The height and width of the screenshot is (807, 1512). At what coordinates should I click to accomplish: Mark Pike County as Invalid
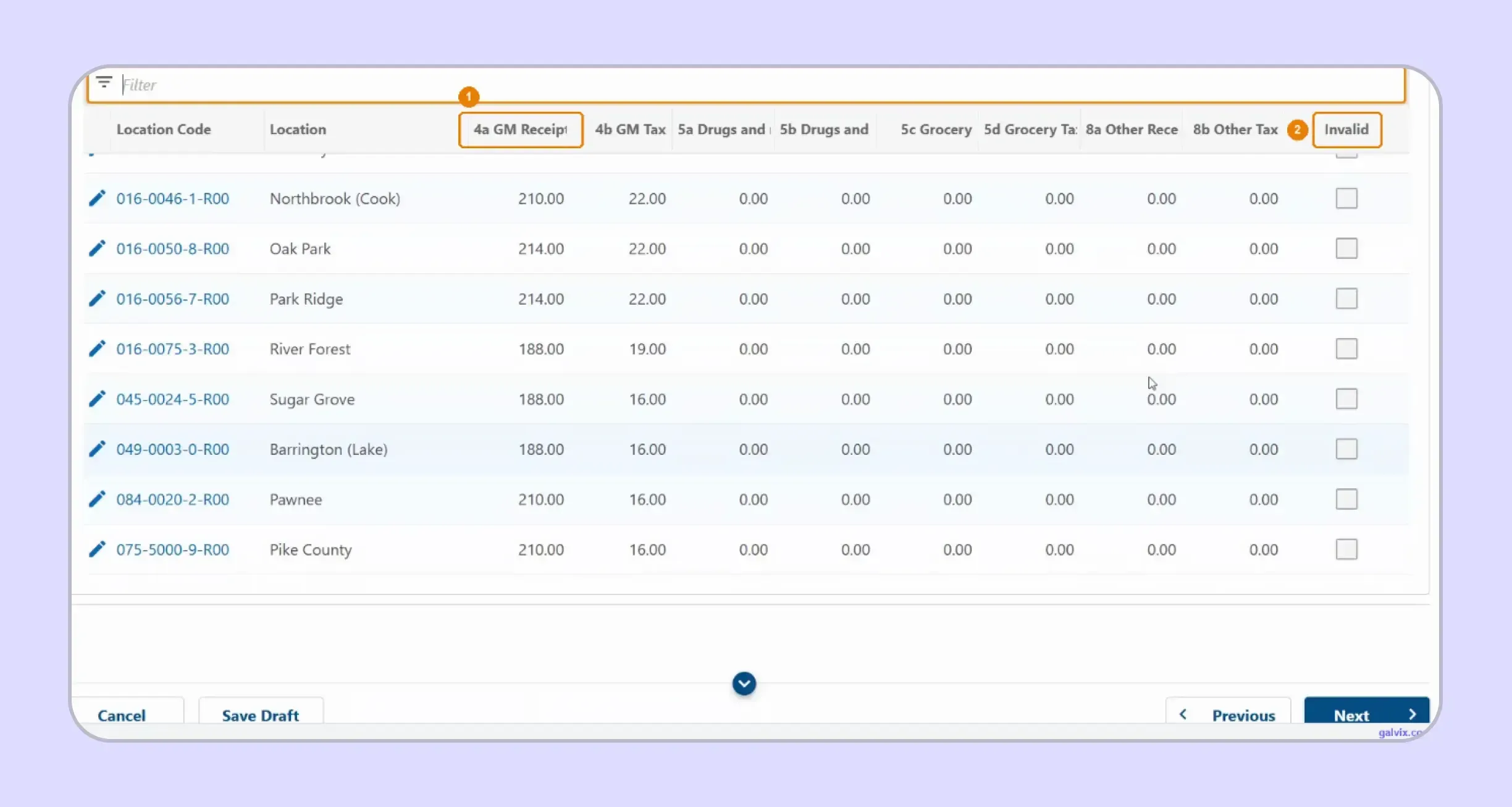pos(1346,549)
